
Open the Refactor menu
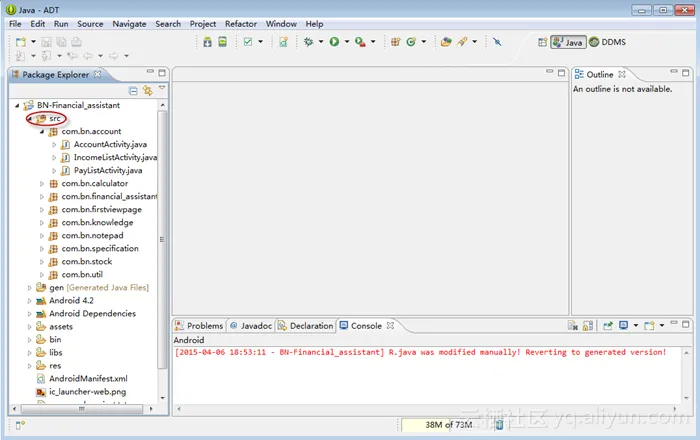241,23
